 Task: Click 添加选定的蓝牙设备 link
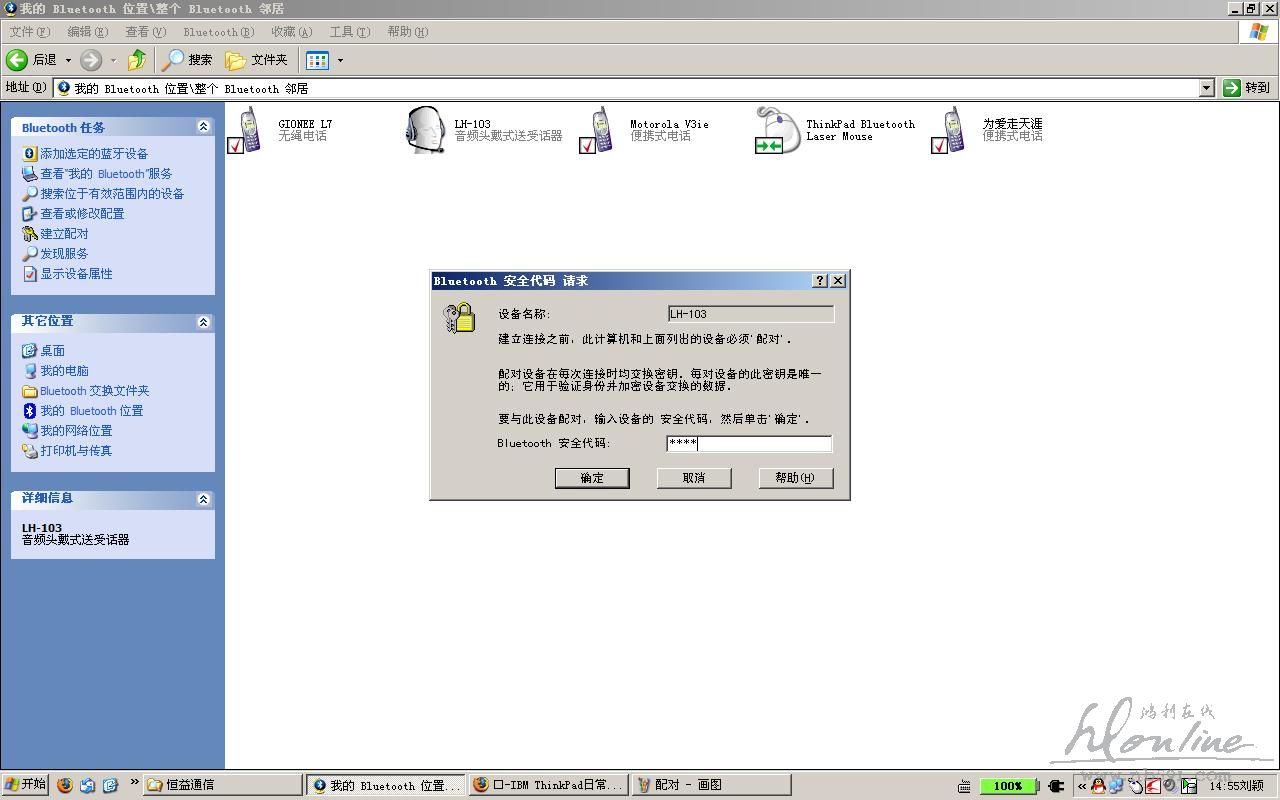94,154
